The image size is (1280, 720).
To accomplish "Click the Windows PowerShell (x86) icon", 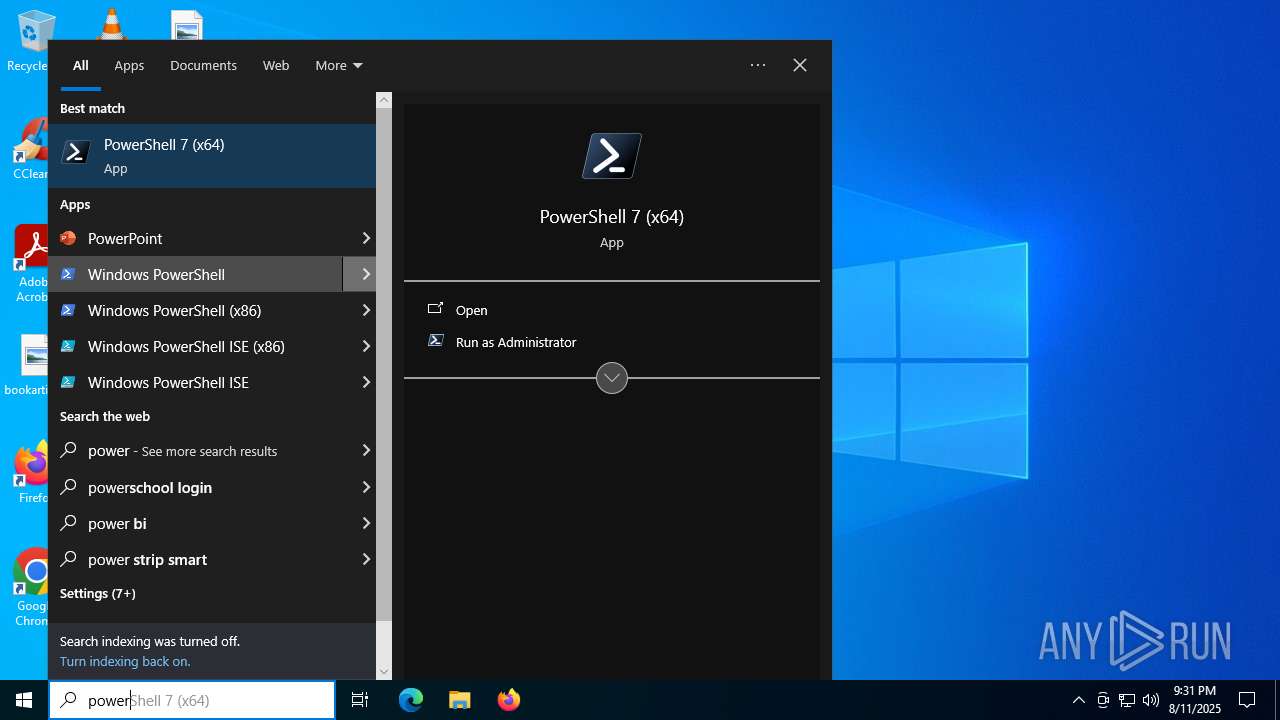I will coord(68,310).
